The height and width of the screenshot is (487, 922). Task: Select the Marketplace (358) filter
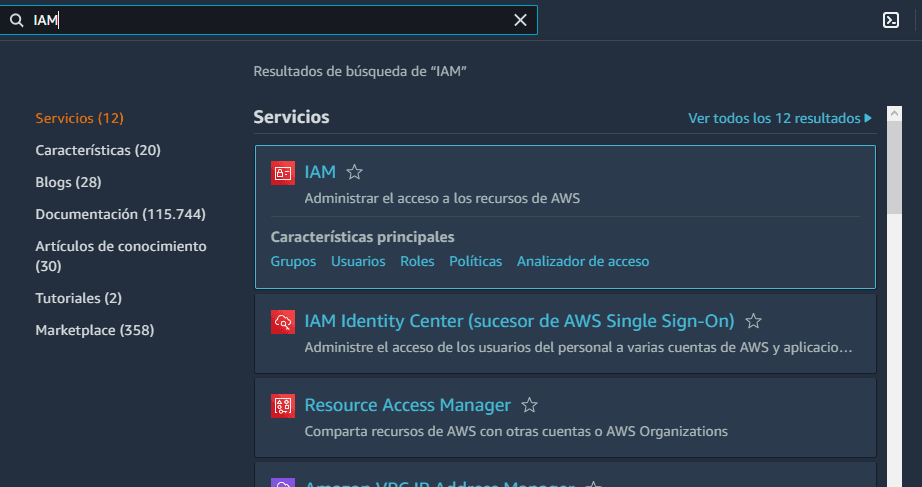[95, 330]
